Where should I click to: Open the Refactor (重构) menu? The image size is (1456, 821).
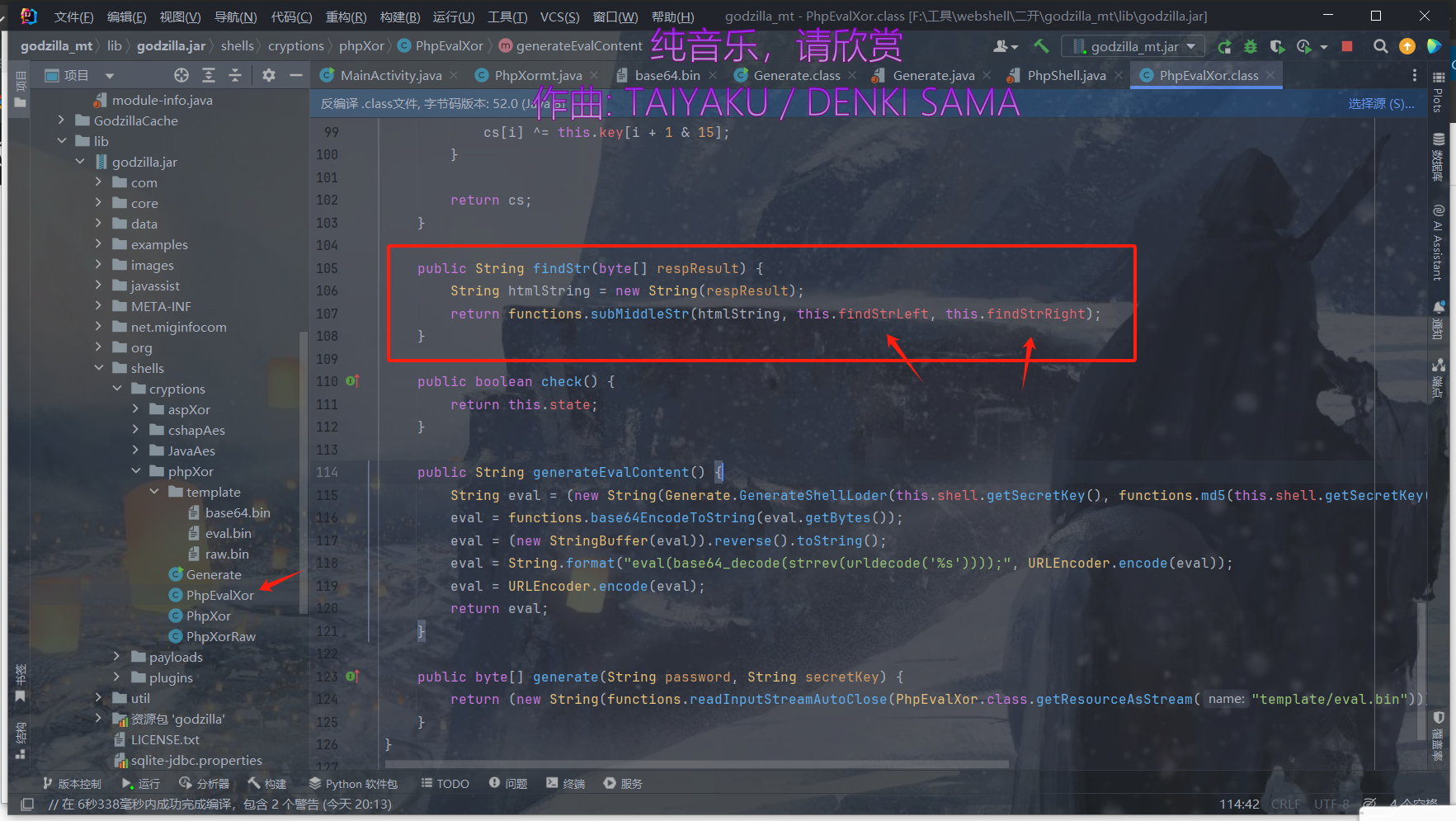tap(346, 17)
